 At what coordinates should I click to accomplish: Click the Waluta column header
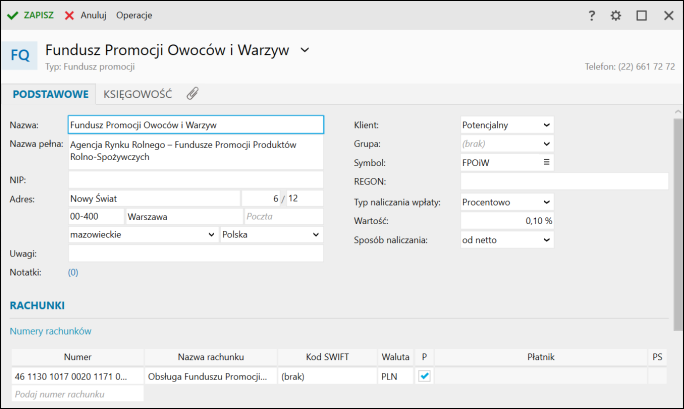(395, 357)
